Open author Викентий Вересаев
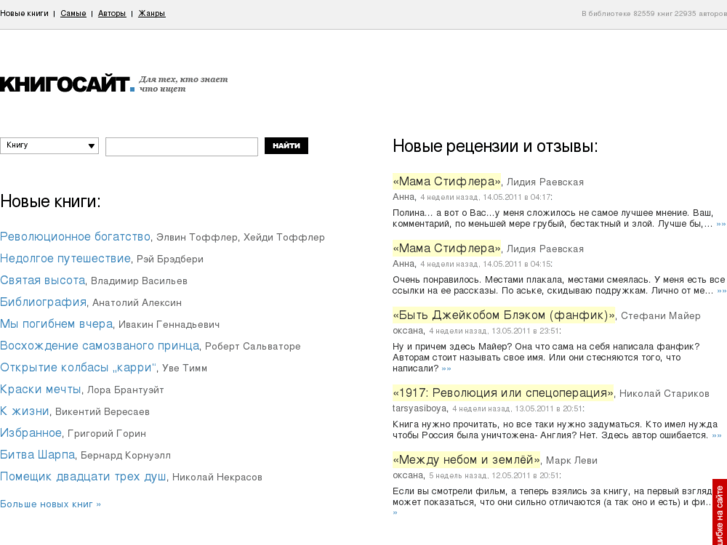 coord(102,412)
